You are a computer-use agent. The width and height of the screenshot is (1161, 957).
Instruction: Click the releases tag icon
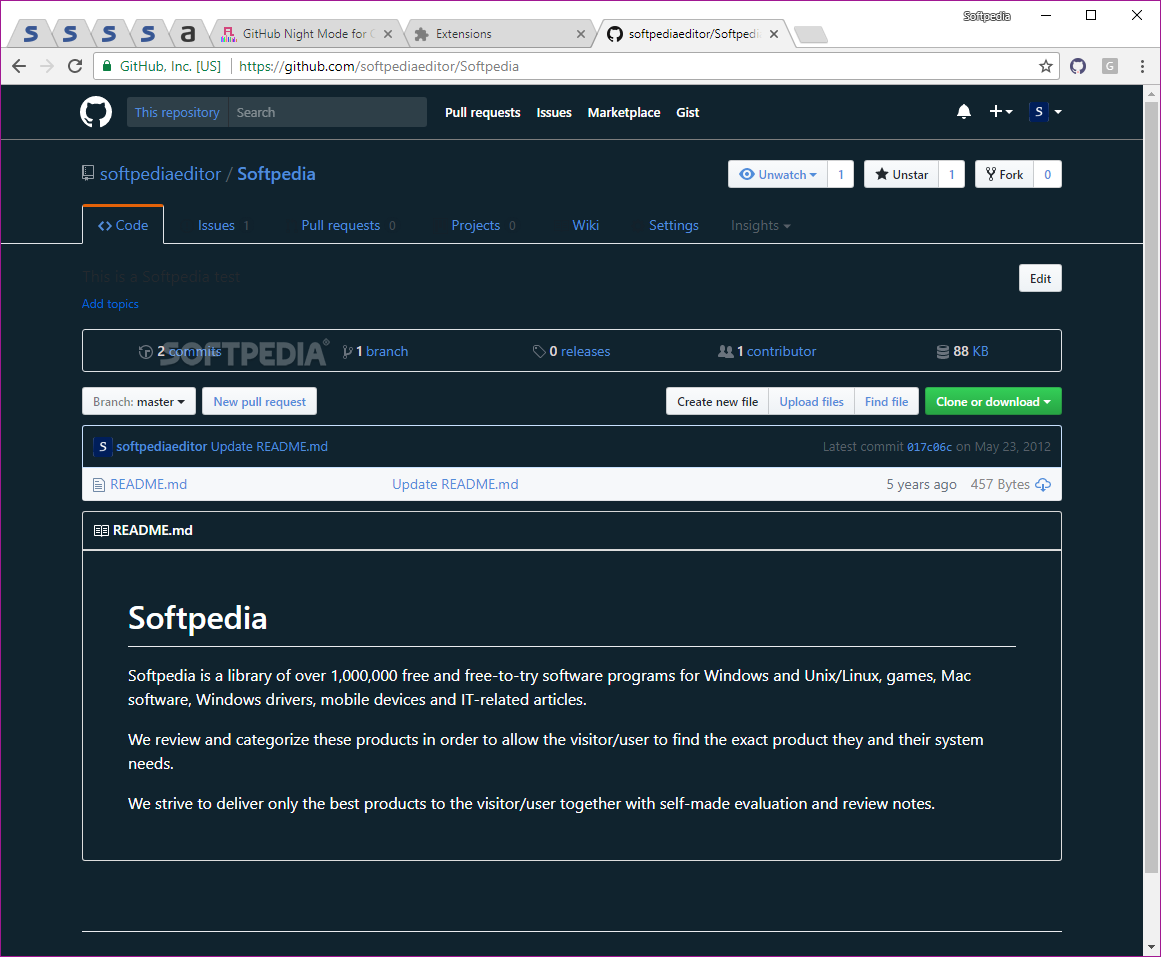tap(539, 351)
